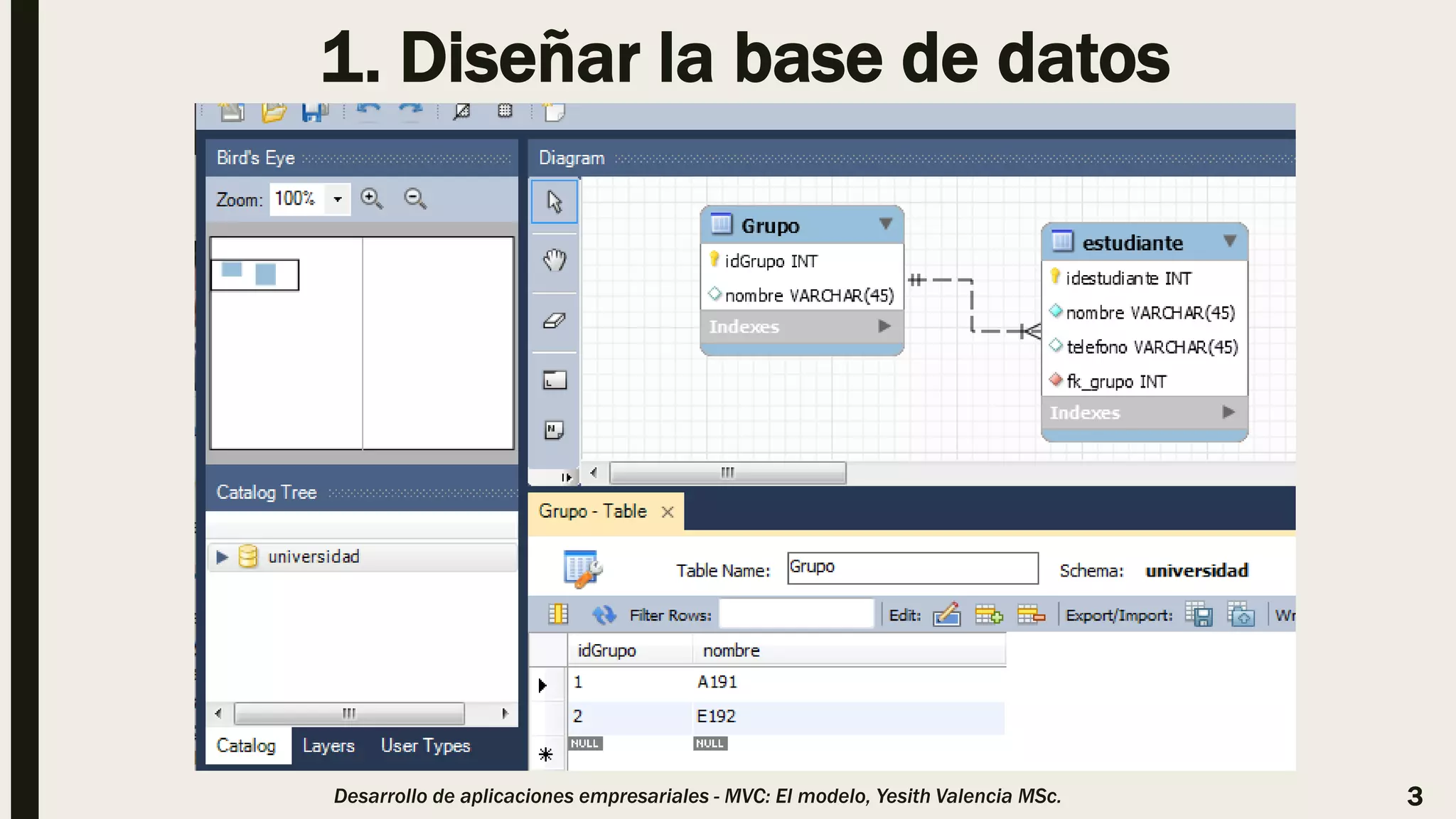Click the edit current row pencil icon
Viewport: 1456px width, 819px height.
[x=947, y=614]
